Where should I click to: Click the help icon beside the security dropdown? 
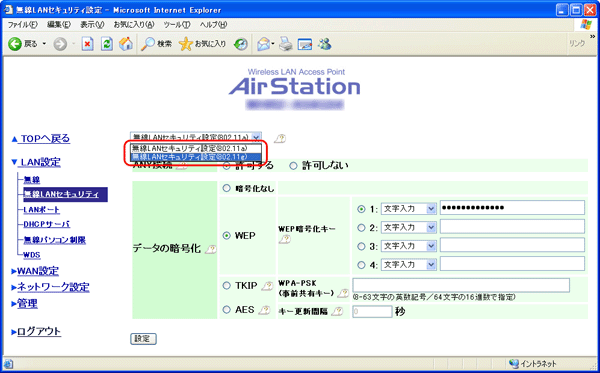click(x=280, y=138)
